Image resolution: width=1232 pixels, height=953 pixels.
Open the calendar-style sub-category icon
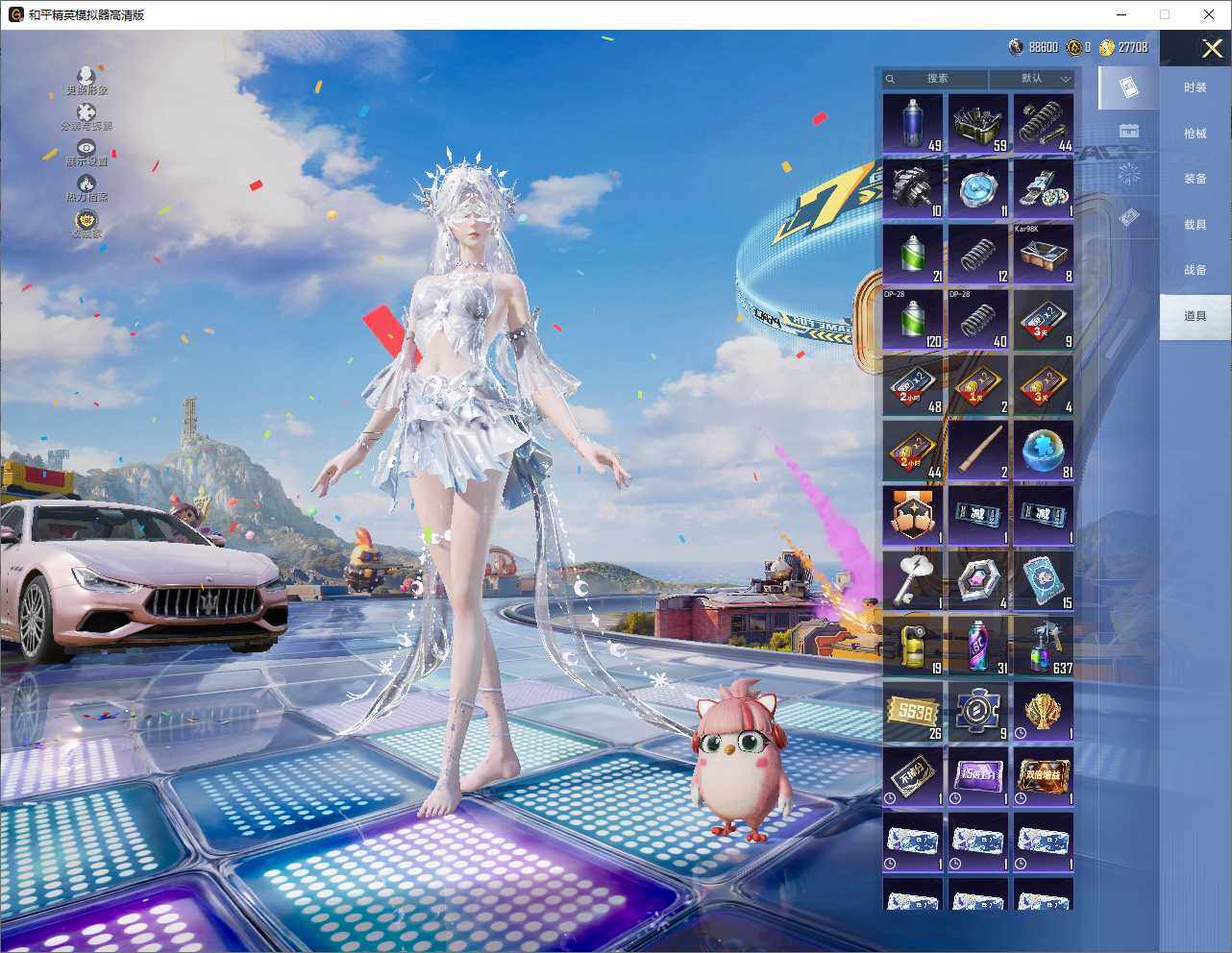pyautogui.click(x=1129, y=131)
